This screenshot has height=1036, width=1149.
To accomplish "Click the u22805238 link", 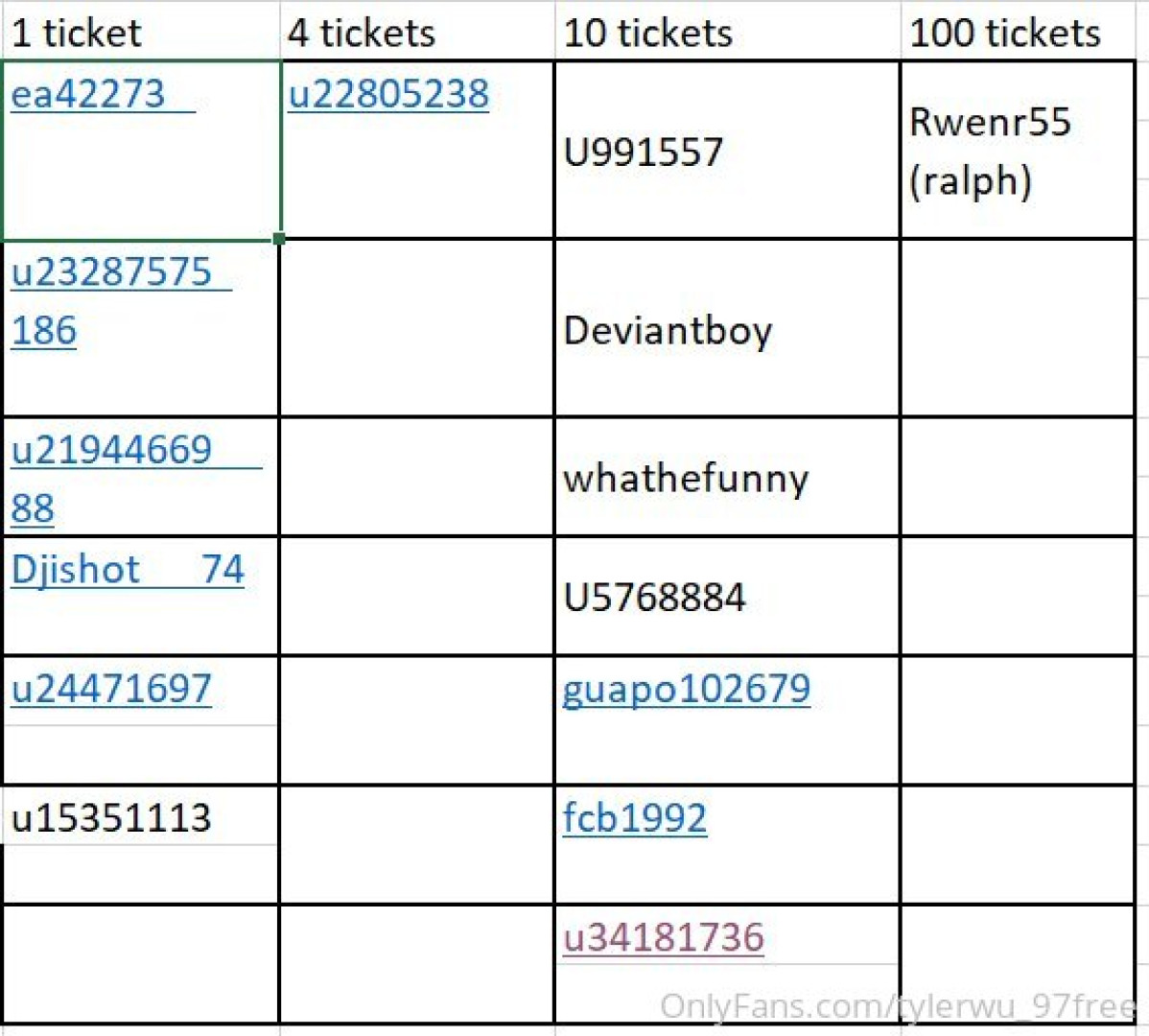I will point(388,94).
